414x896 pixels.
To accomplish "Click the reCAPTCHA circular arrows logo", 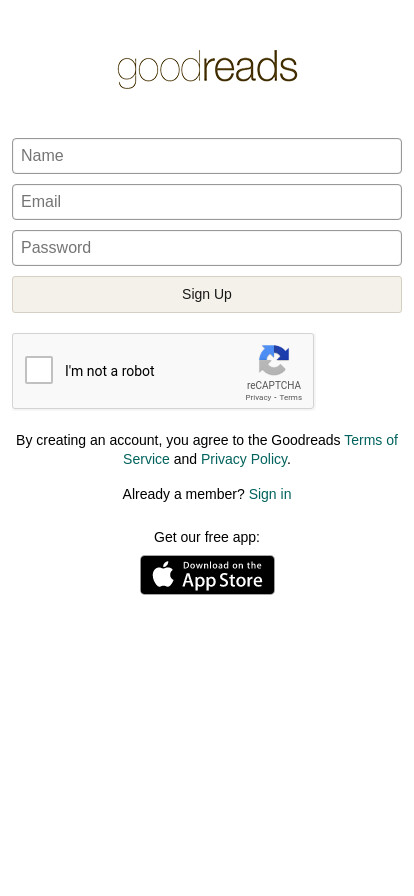I will tap(274, 360).
